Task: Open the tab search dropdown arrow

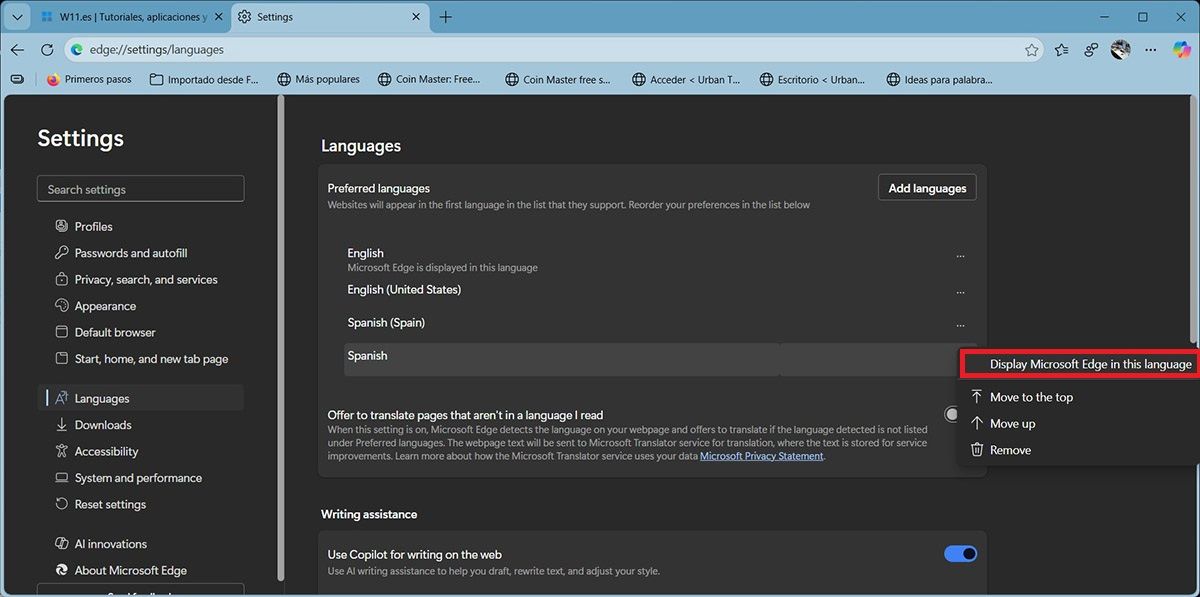Action: coord(17,17)
